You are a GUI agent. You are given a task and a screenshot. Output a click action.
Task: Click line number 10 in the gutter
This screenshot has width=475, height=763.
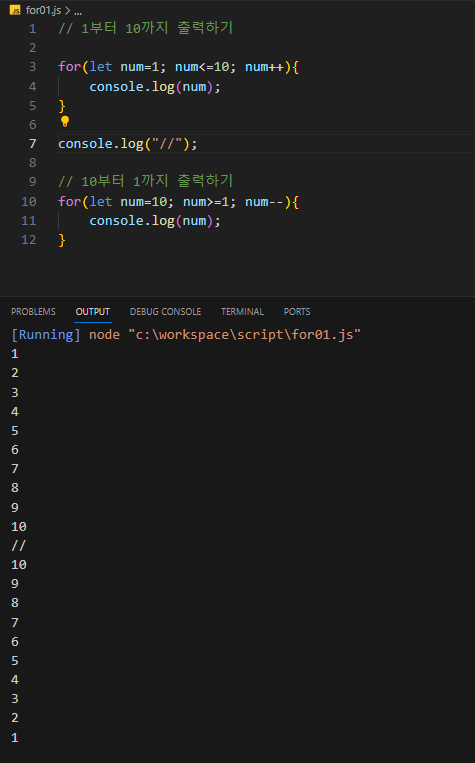coord(29,201)
